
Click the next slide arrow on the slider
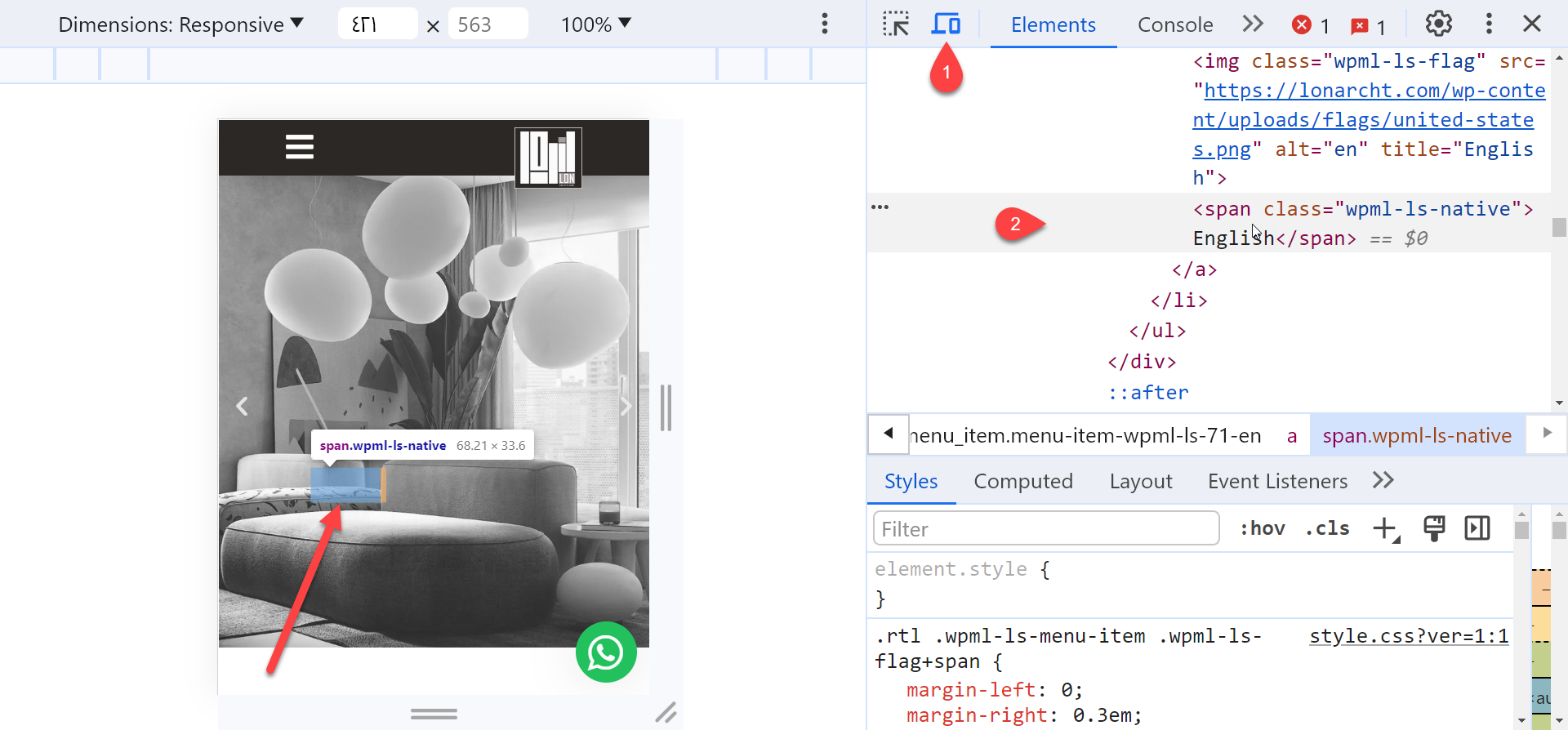pos(626,407)
